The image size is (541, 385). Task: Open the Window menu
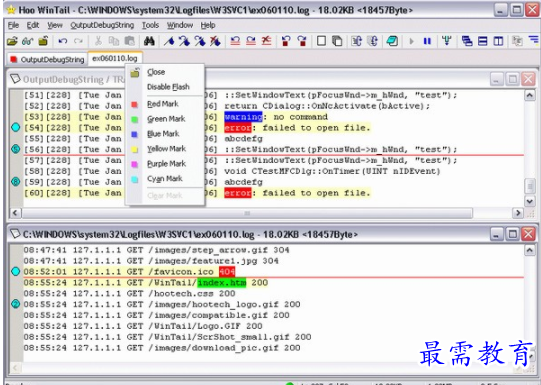pyautogui.click(x=180, y=25)
